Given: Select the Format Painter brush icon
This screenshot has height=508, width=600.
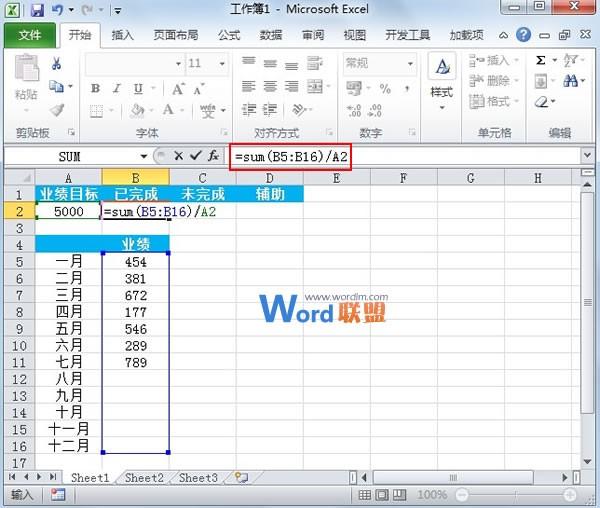Looking at the screenshot, I should [56, 109].
